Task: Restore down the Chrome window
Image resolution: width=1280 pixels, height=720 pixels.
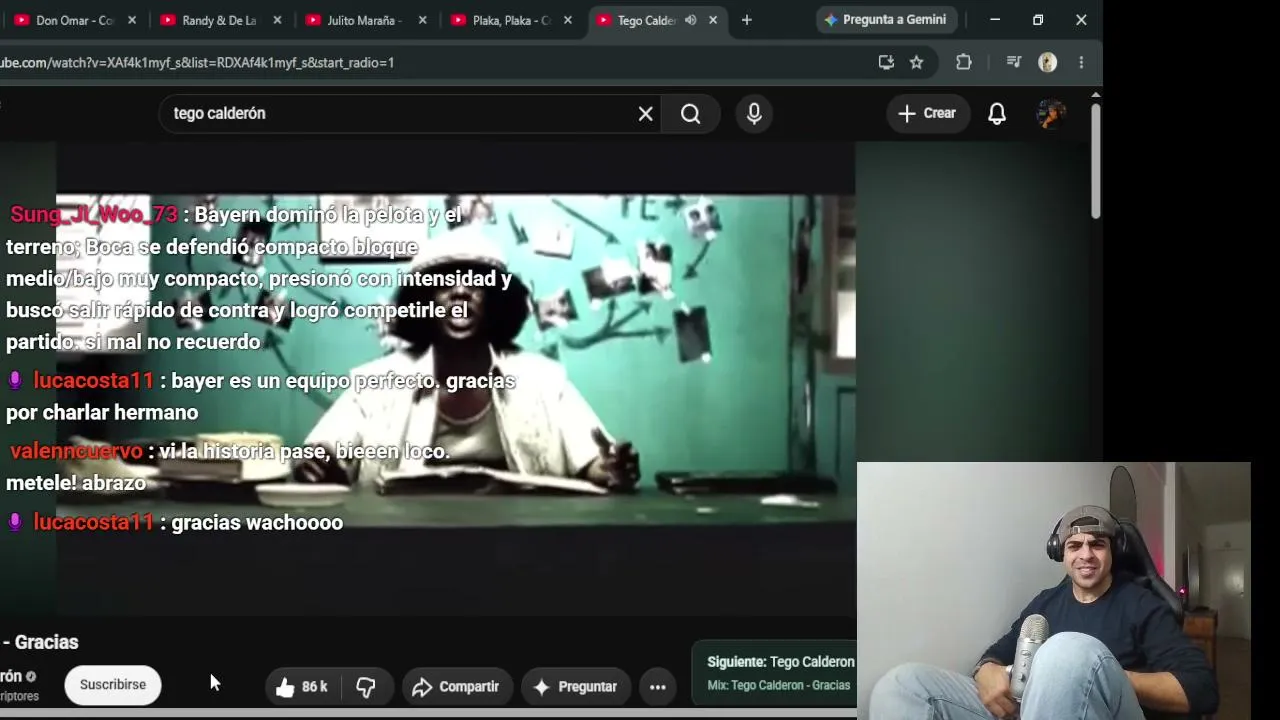Action: [1038, 20]
